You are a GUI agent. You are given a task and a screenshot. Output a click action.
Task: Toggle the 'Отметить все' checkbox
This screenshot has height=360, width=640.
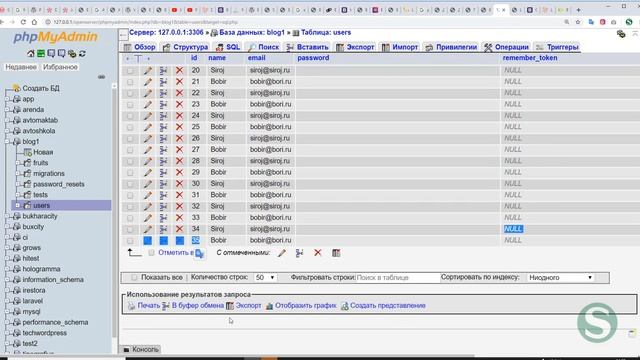click(151, 253)
